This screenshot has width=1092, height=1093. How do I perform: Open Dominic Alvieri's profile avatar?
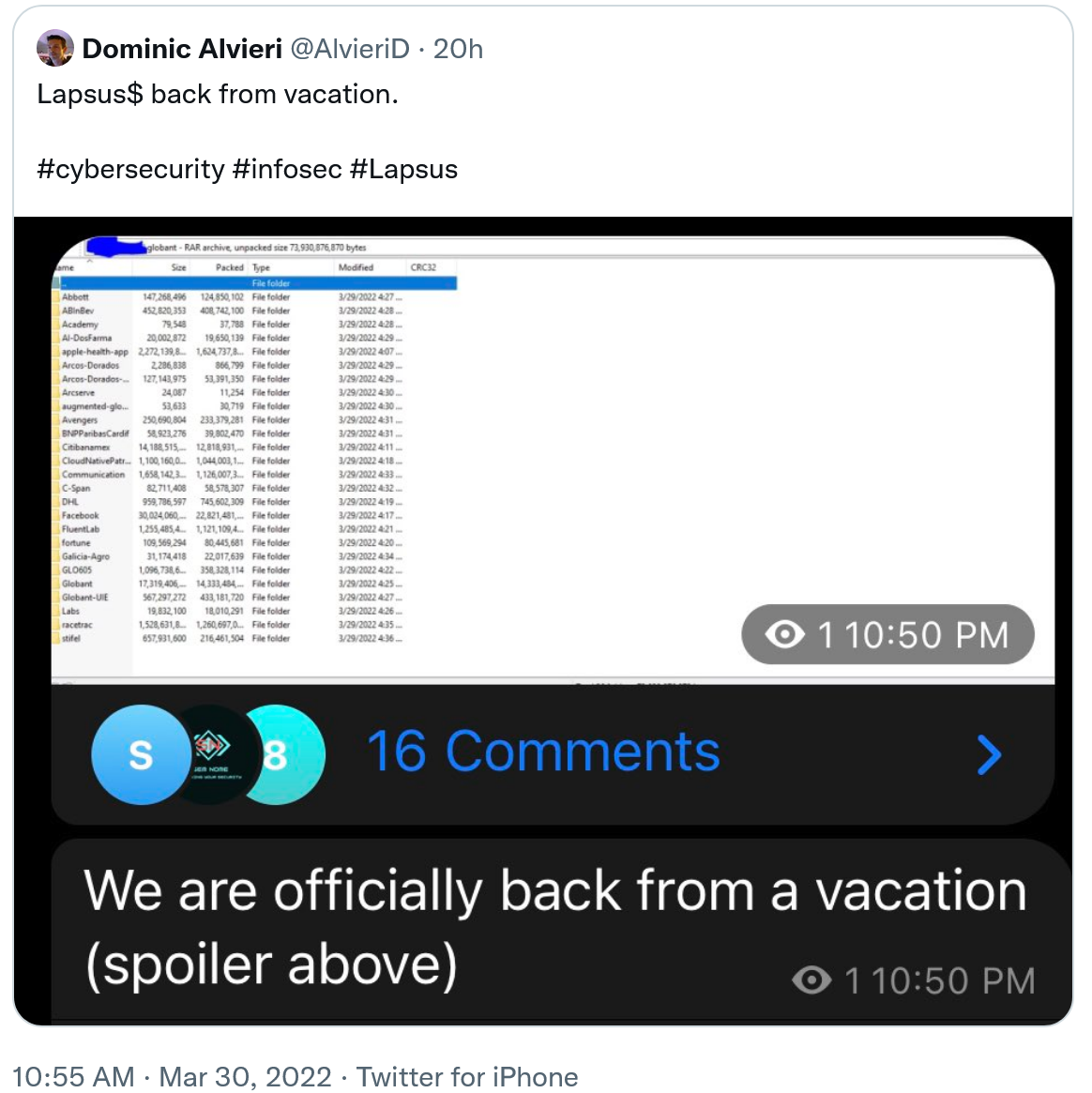55,49
